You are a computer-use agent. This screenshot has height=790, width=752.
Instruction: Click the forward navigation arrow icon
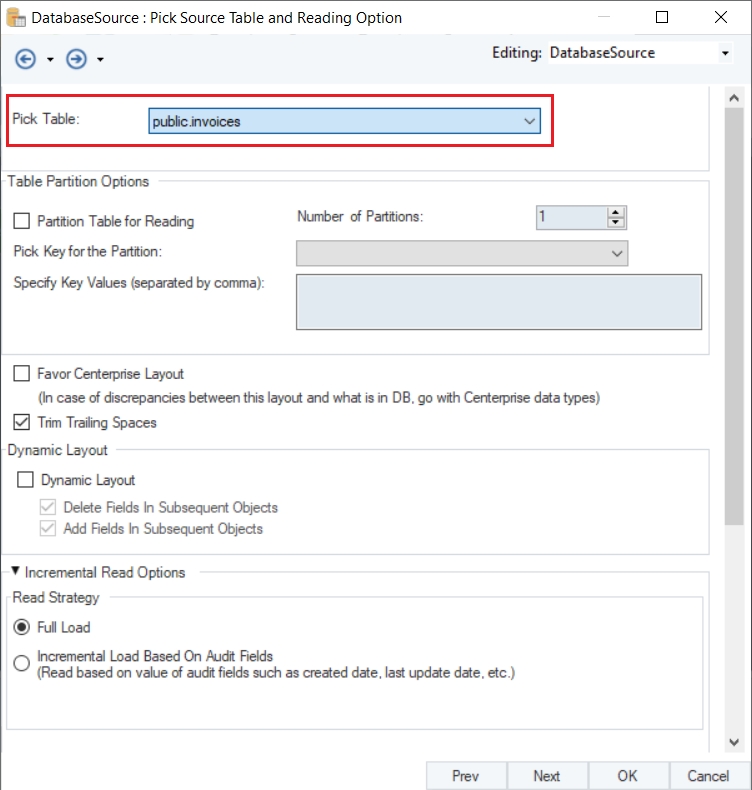click(x=76, y=60)
